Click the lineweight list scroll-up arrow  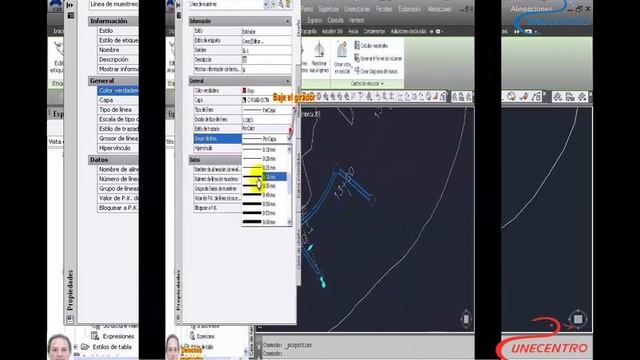[x=289, y=149]
